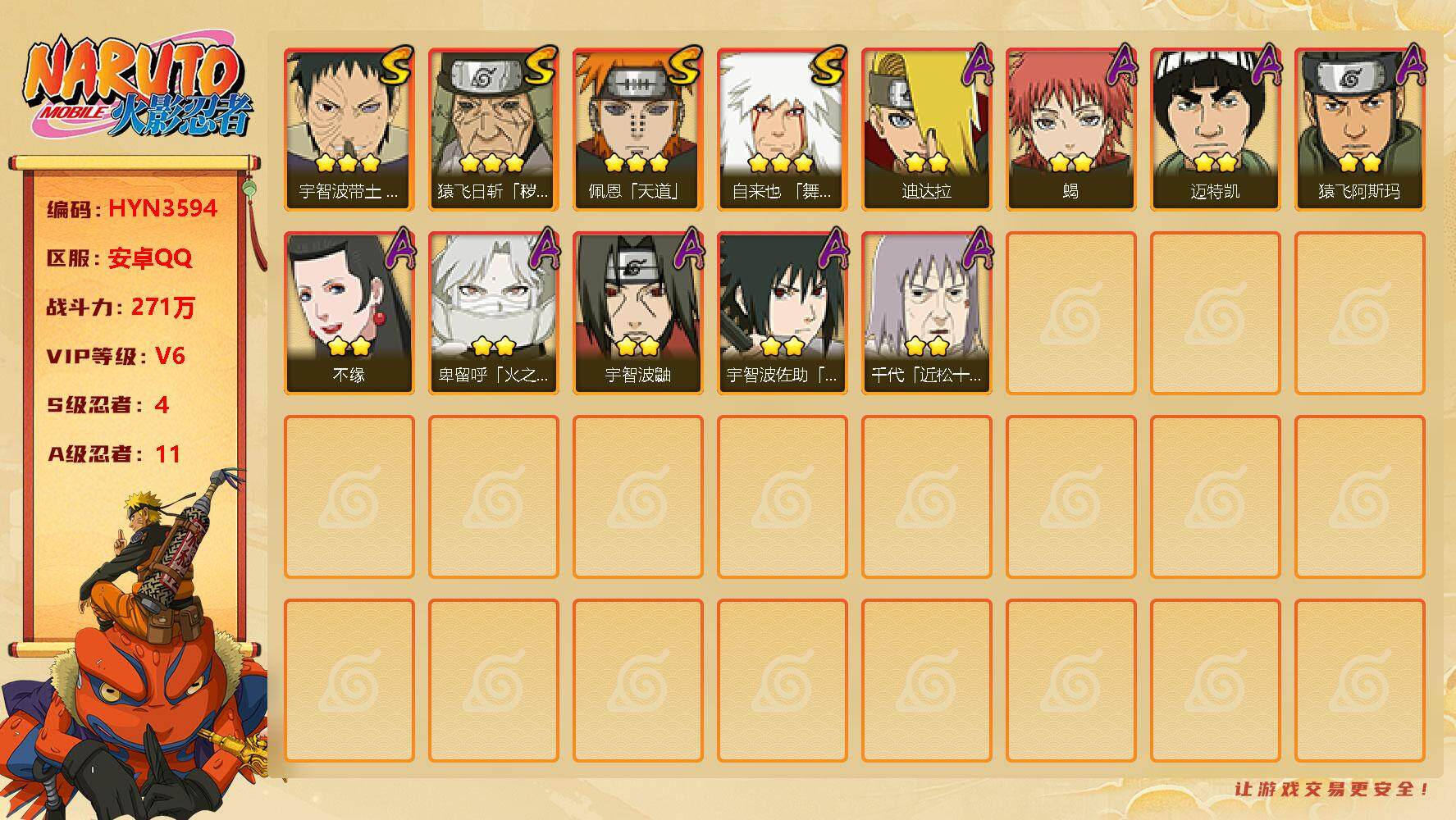This screenshot has width=1456, height=820.
Task: Click the Naruto Mobile 火影忍者 logo
Action: (x=138, y=86)
